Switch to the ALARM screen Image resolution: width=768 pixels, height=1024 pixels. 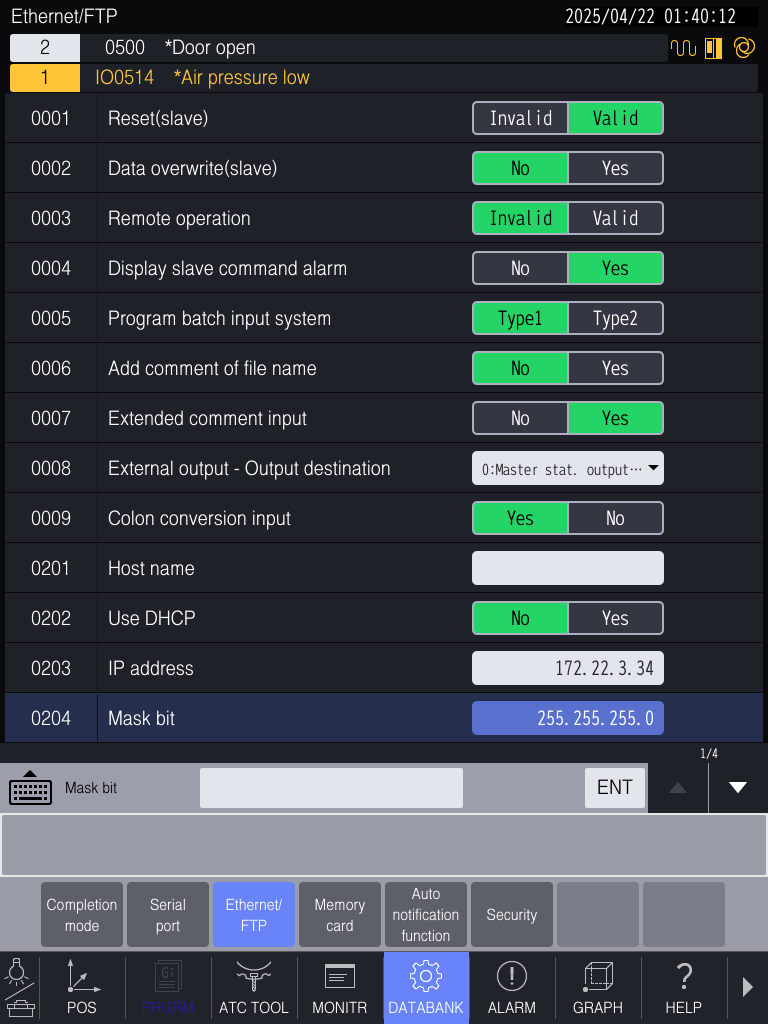pos(512,988)
